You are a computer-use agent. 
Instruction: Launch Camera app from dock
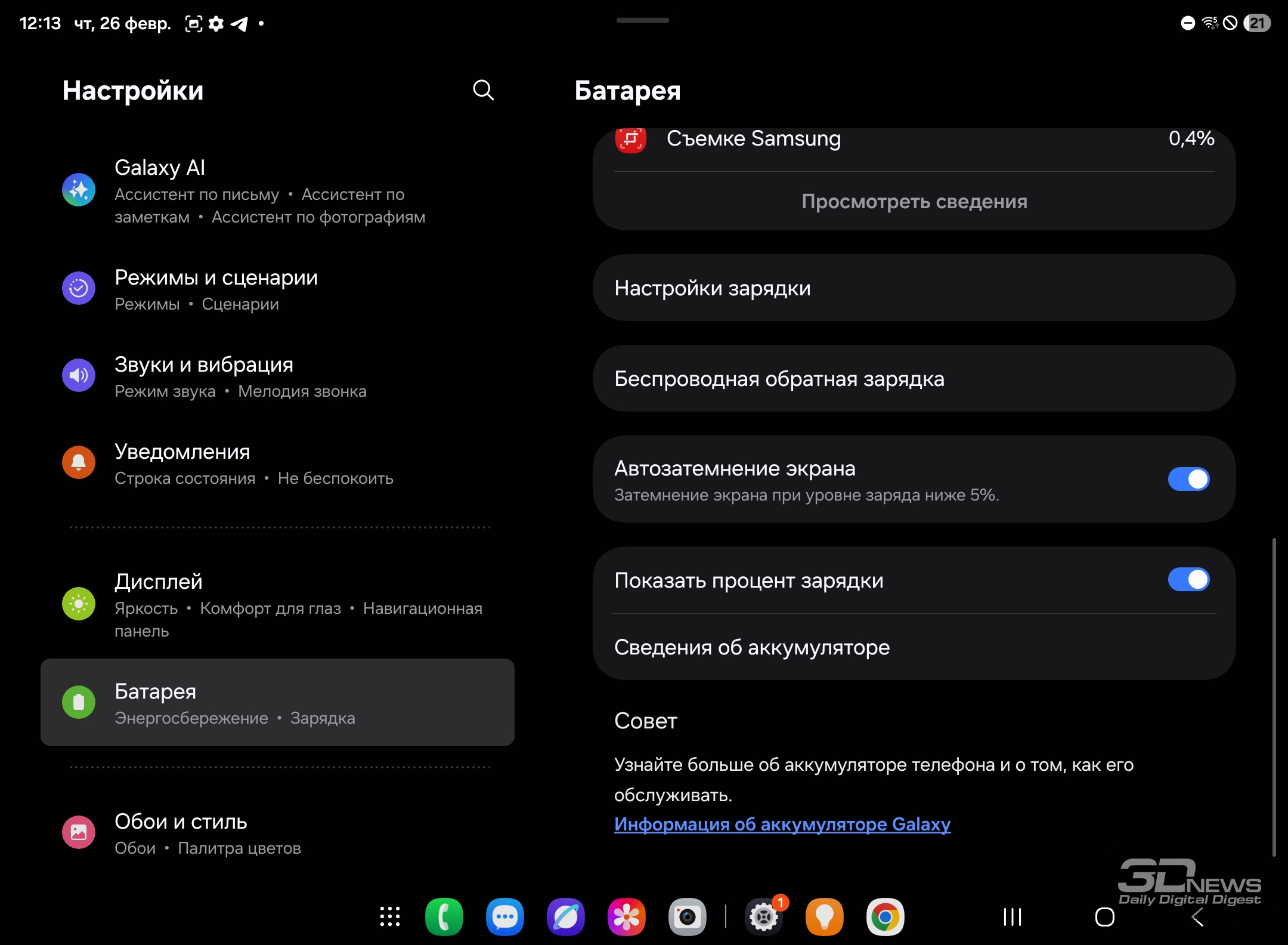[x=687, y=917]
